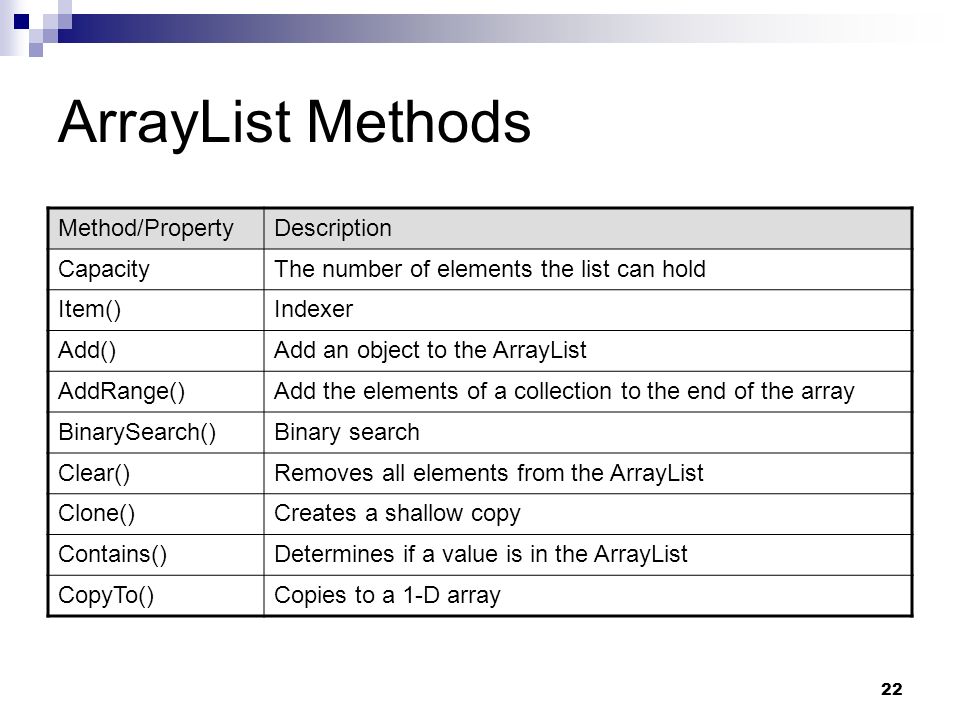Screen dimensions: 960x720
Task: Click the Item() method cell
Action: point(156,310)
